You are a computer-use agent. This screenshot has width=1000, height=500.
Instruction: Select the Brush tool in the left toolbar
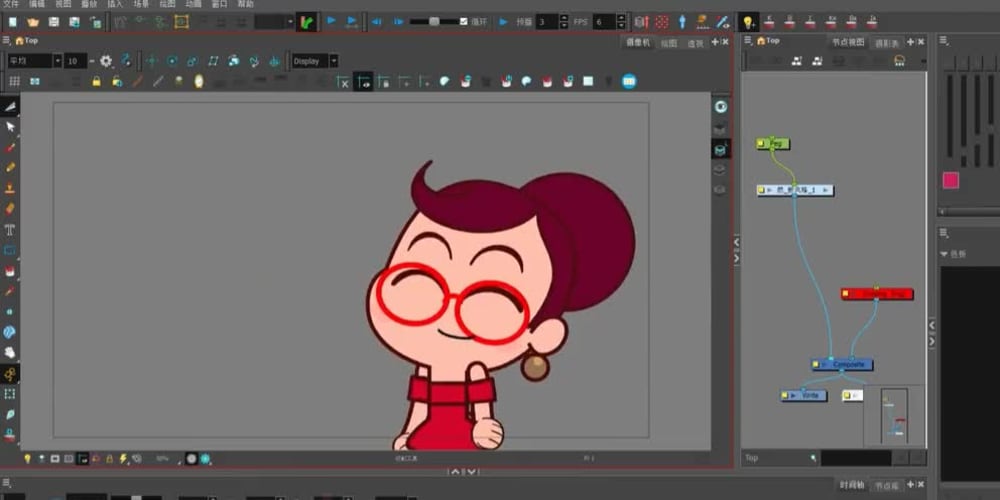click(x=10, y=147)
